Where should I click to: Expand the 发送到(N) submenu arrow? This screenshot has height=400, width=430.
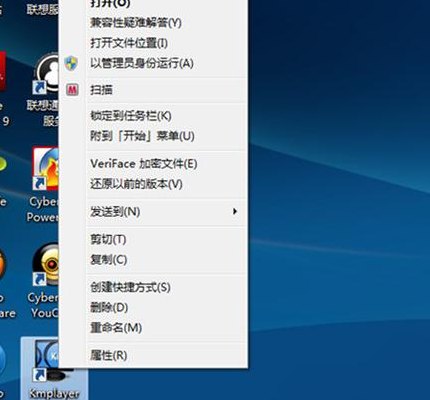pyautogui.click(x=235, y=211)
